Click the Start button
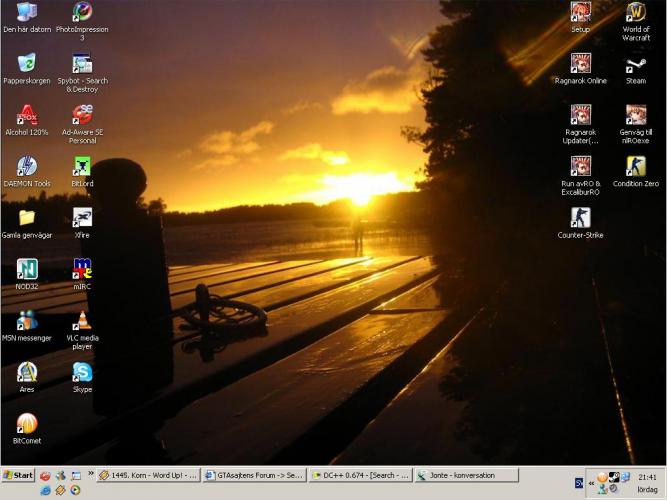This screenshot has width=667, height=500. pyautogui.click(x=18, y=476)
